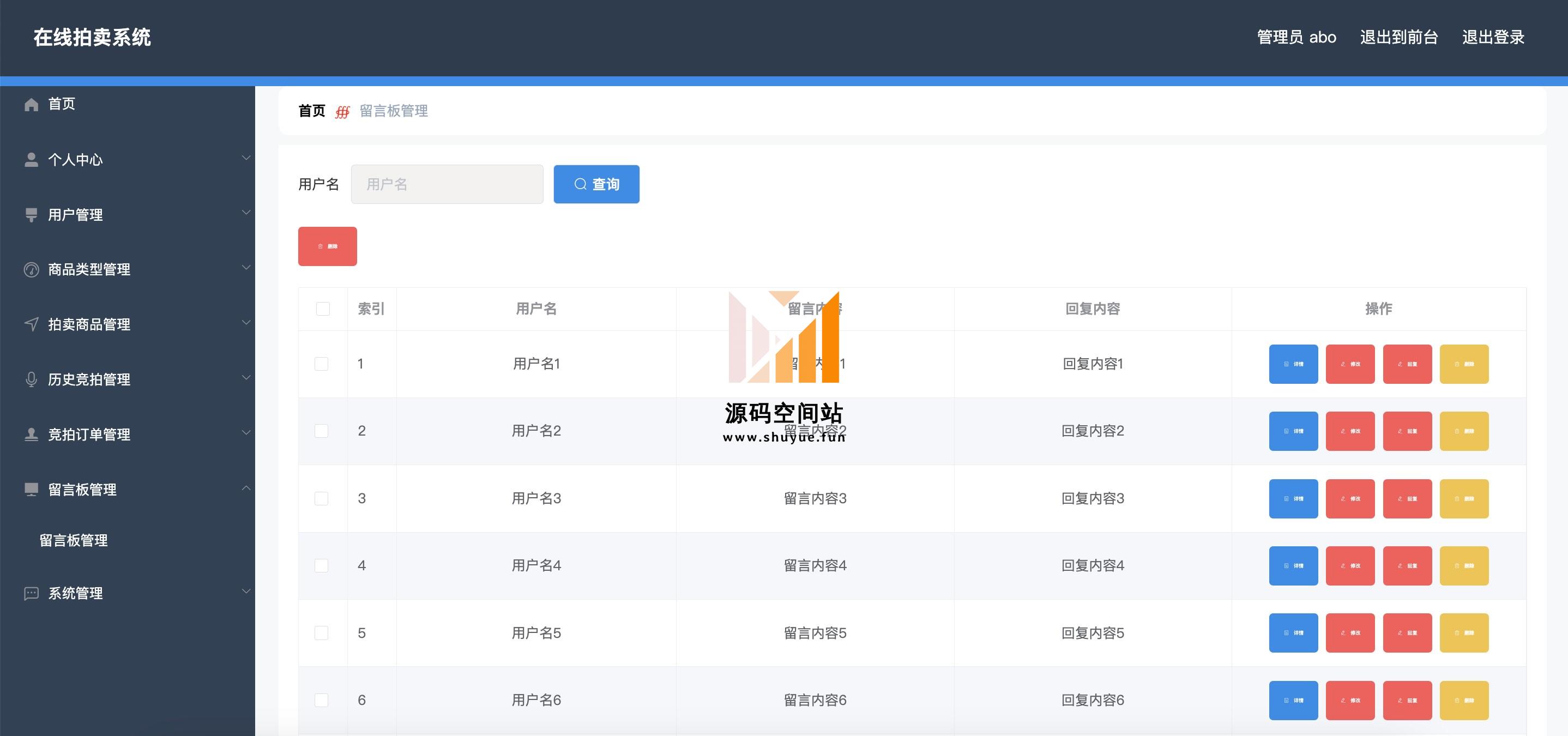The width and height of the screenshot is (1568, 736).
Task: Click 退出到前台 in the header
Action: [x=1399, y=37]
